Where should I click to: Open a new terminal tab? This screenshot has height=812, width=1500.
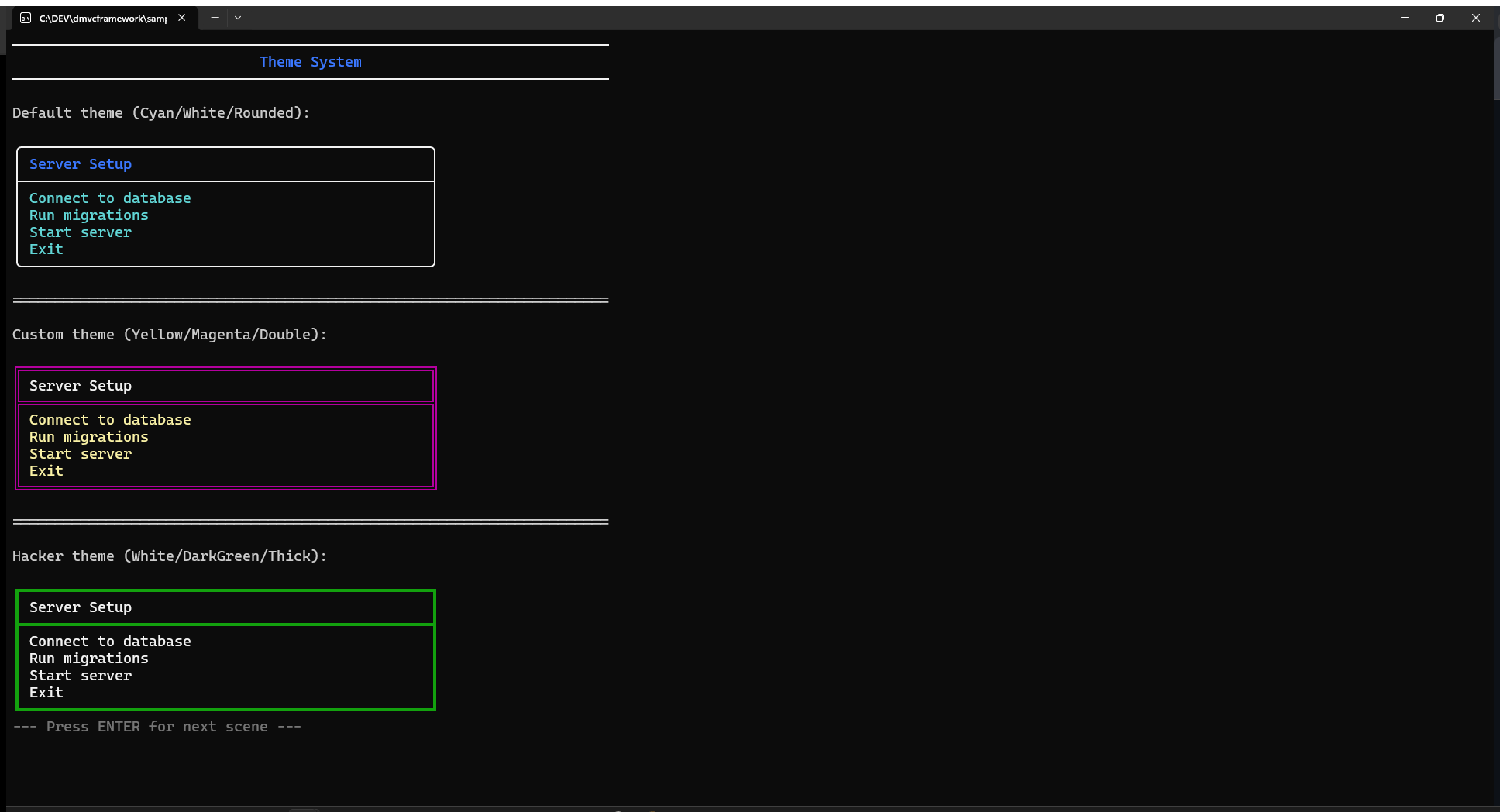tap(215, 18)
